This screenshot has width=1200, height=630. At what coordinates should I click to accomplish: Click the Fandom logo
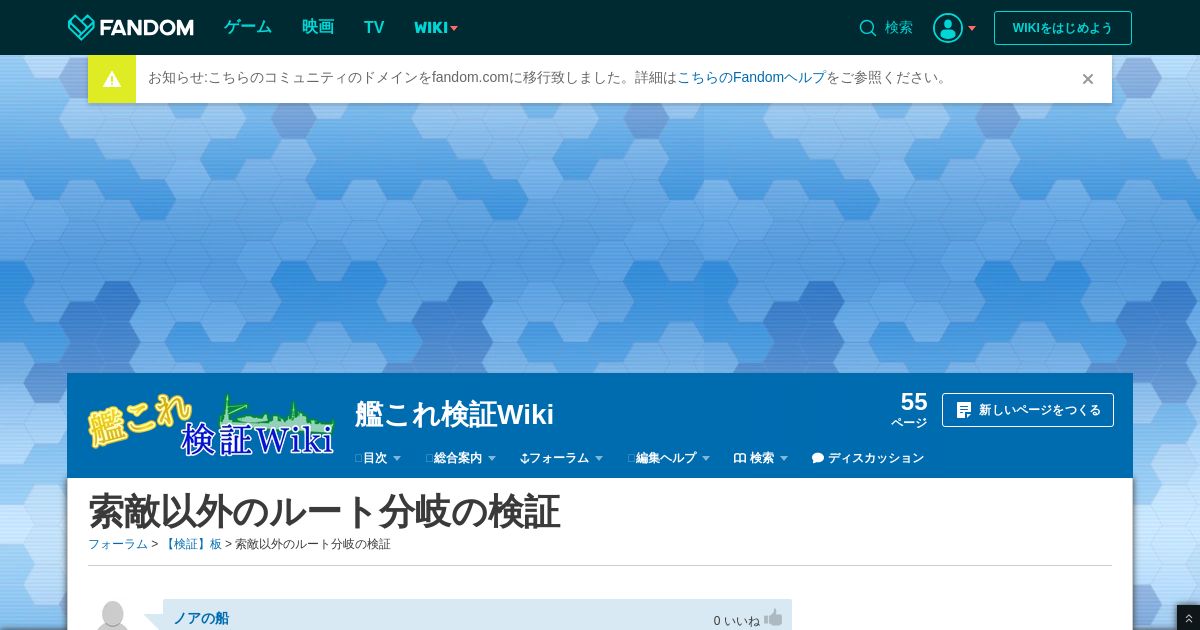click(x=130, y=27)
